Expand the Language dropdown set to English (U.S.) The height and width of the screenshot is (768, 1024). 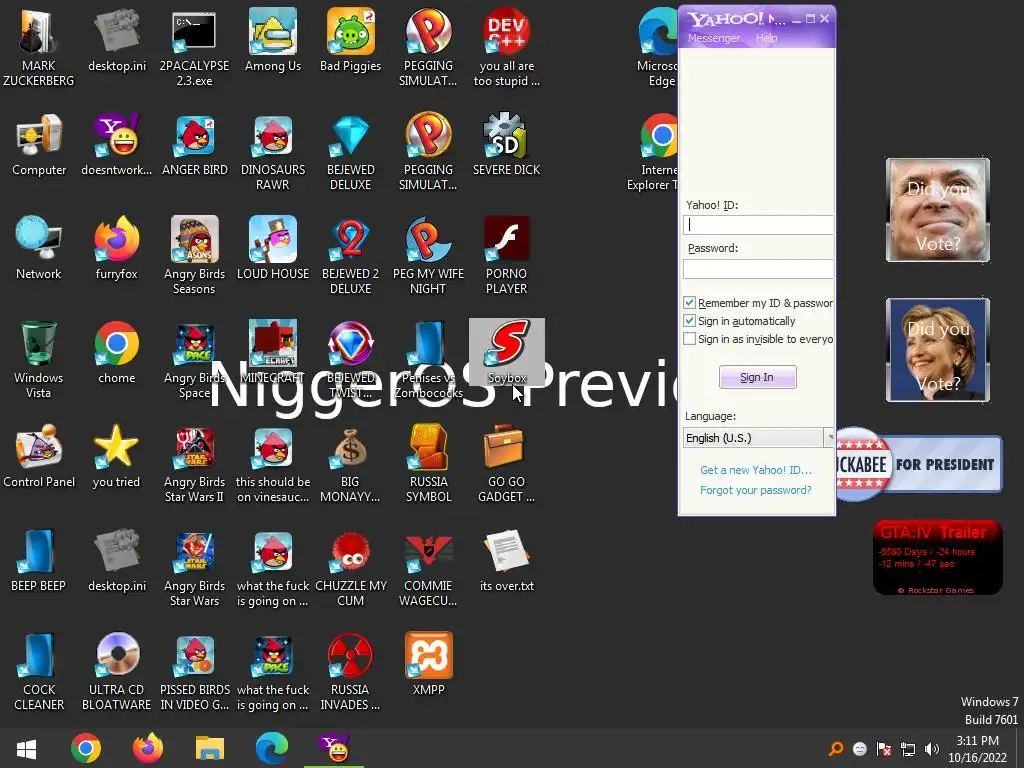coord(759,438)
